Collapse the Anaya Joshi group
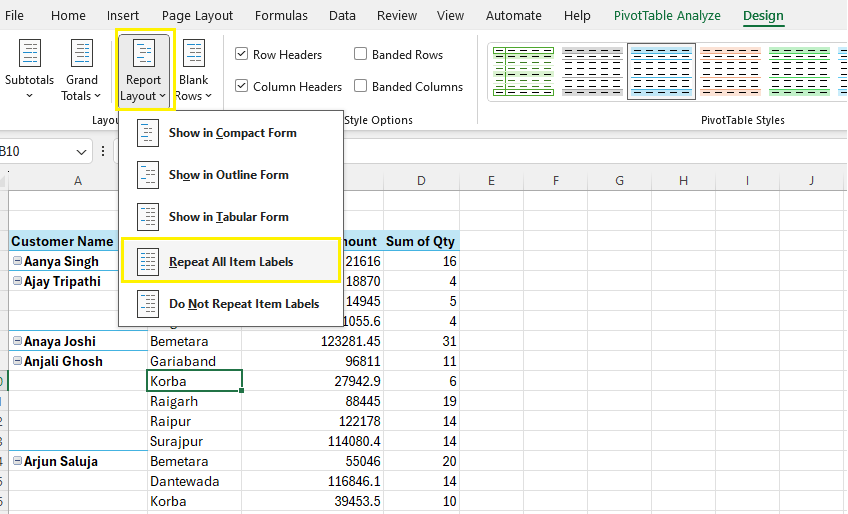The width and height of the screenshot is (848, 514). 17,341
